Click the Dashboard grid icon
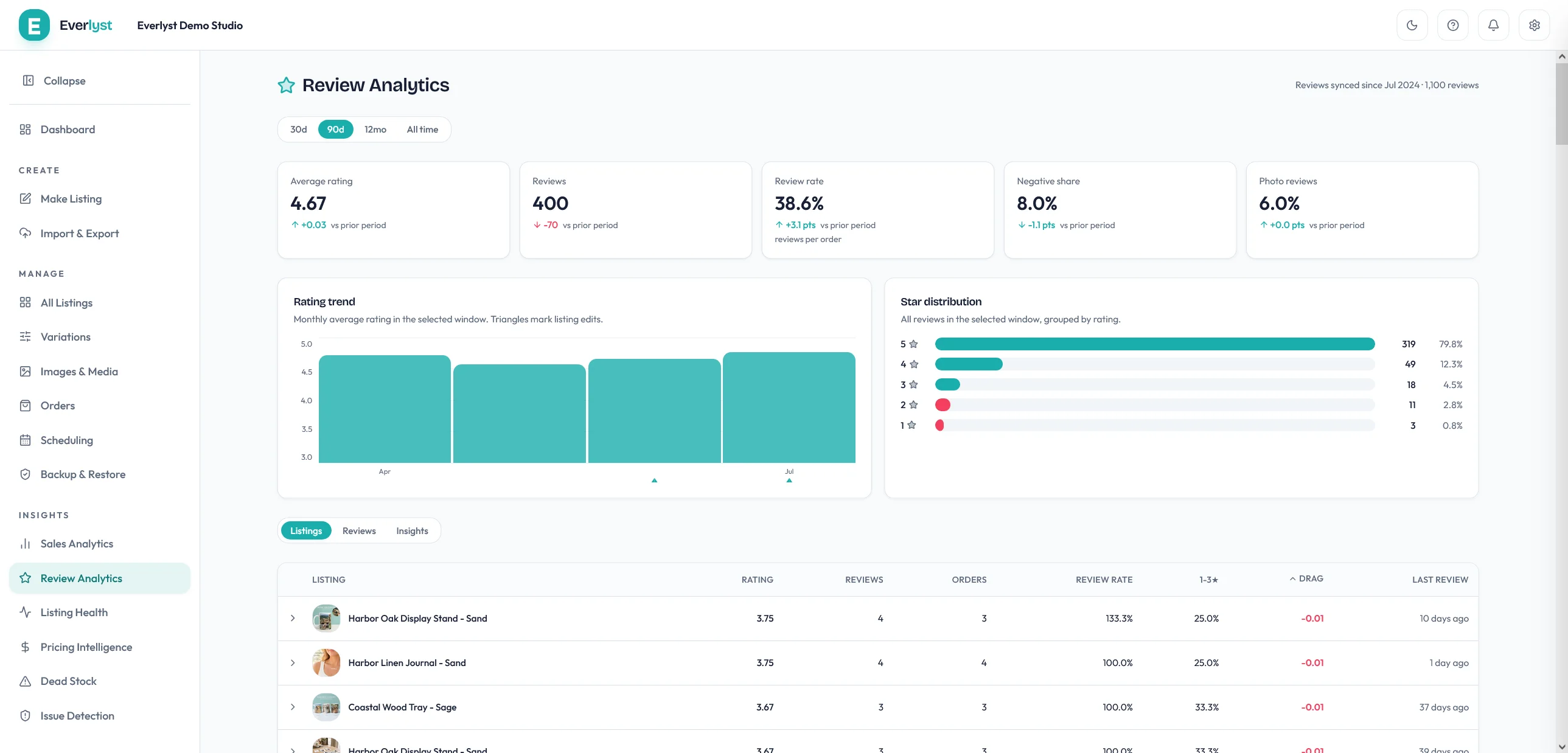Image resolution: width=1568 pixels, height=753 pixels. pyautogui.click(x=25, y=129)
